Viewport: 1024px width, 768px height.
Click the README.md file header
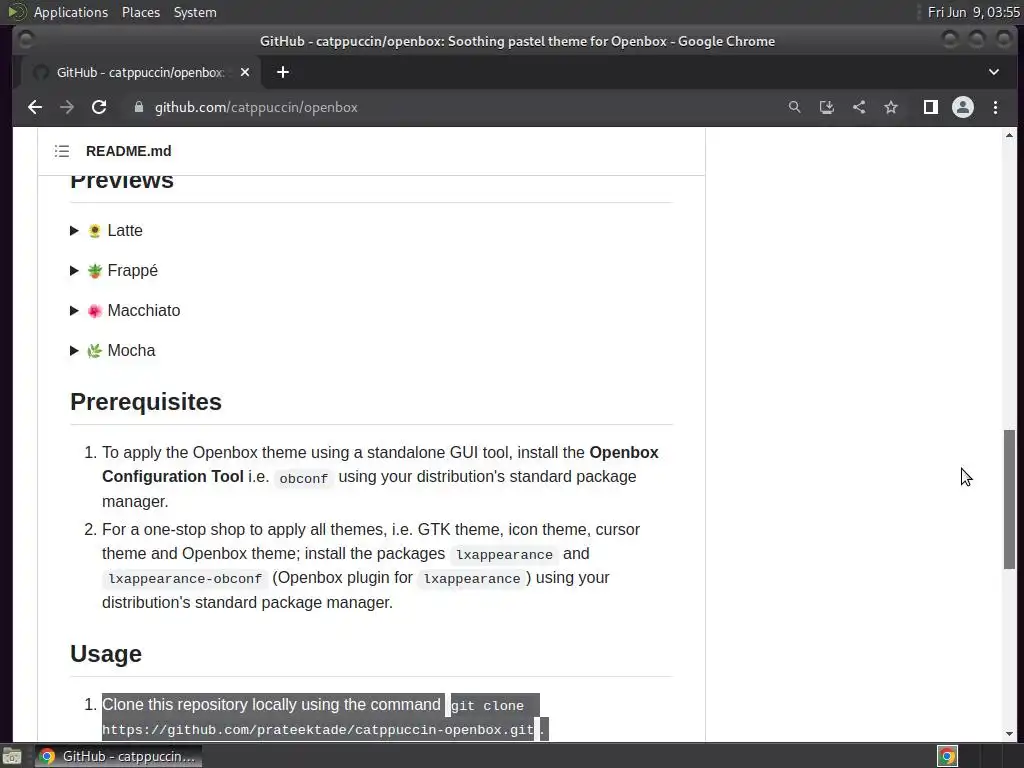[129, 151]
